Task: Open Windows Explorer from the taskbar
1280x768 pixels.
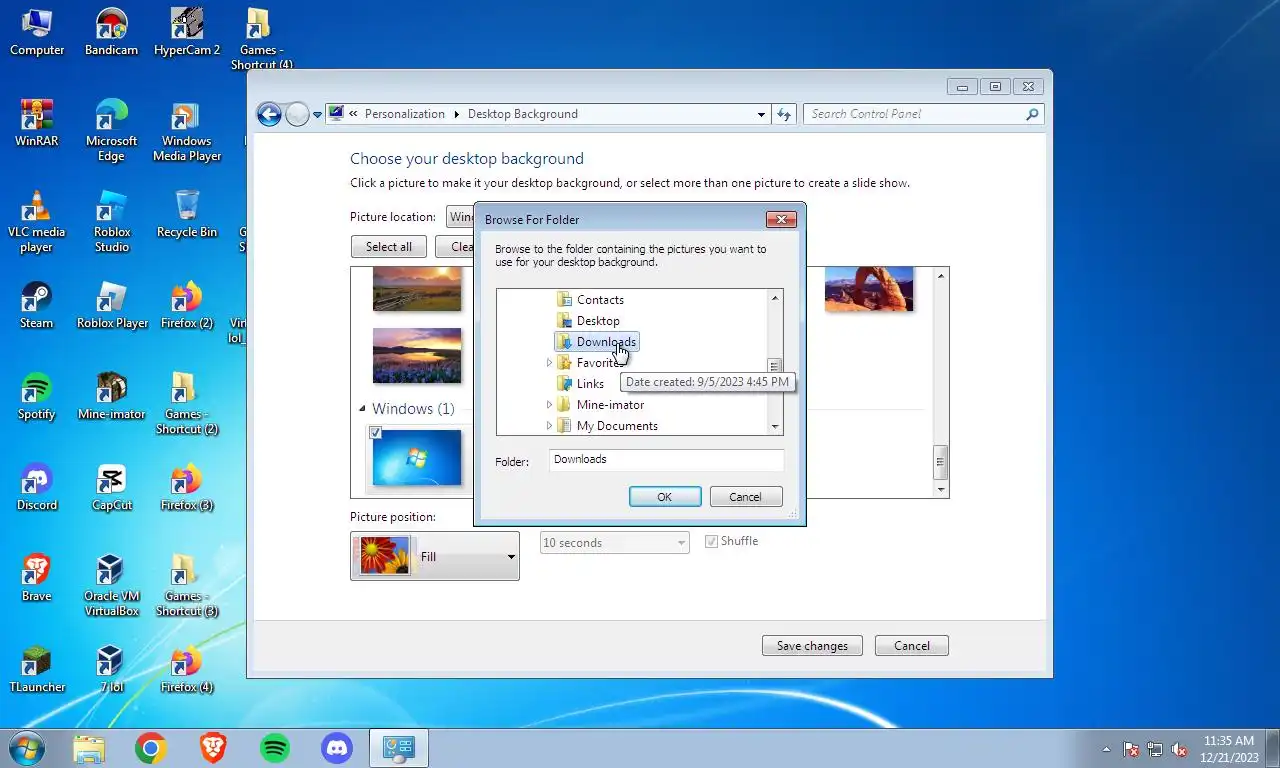Action: (x=88, y=748)
